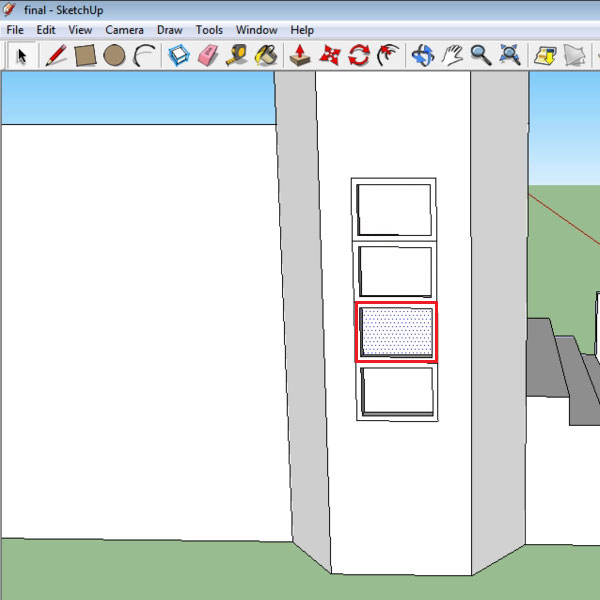Image resolution: width=600 pixels, height=600 pixels.
Task: Activate the Circle drawing tool
Action: (114, 55)
